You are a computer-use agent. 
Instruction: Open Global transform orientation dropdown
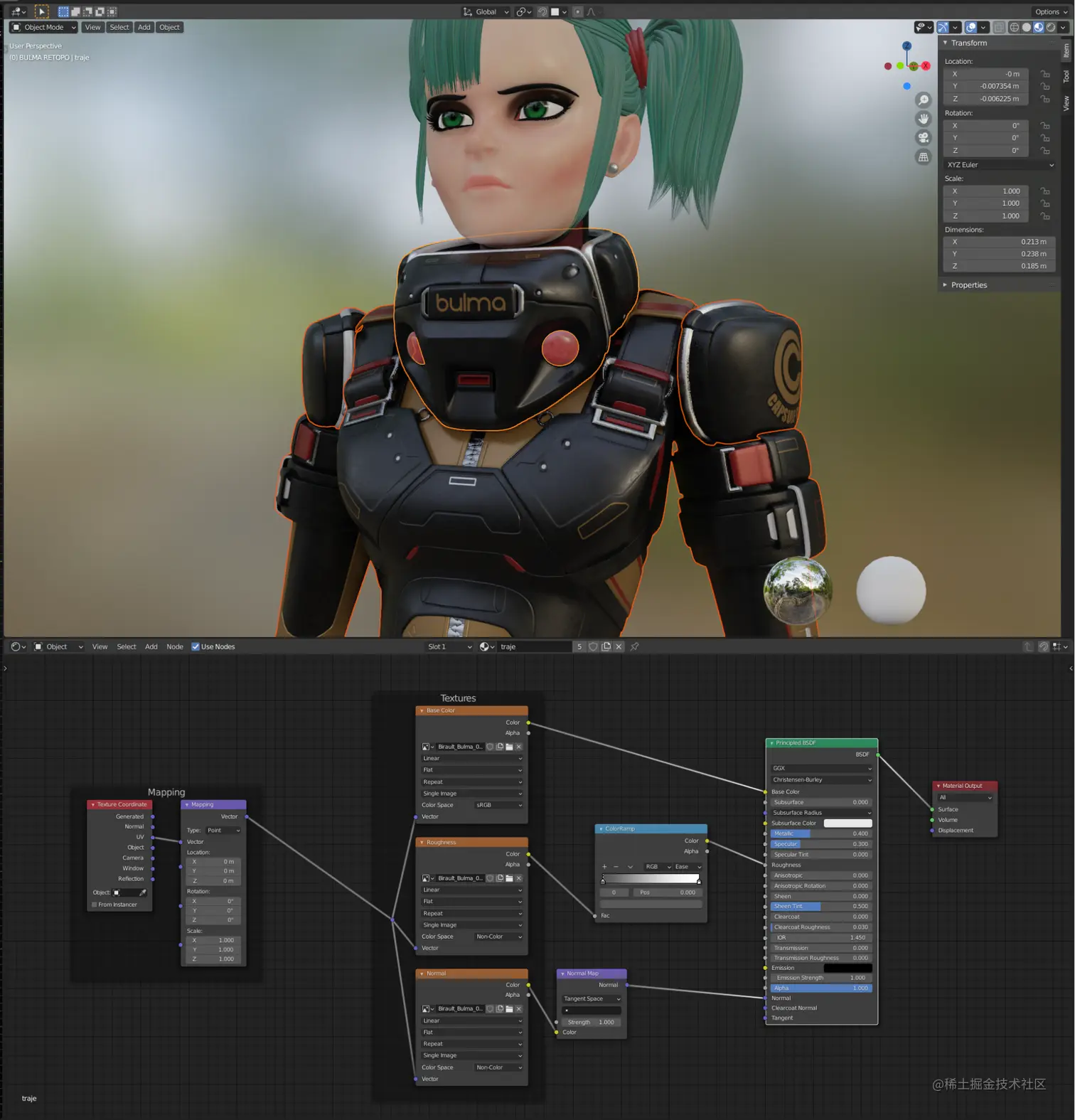point(486,11)
